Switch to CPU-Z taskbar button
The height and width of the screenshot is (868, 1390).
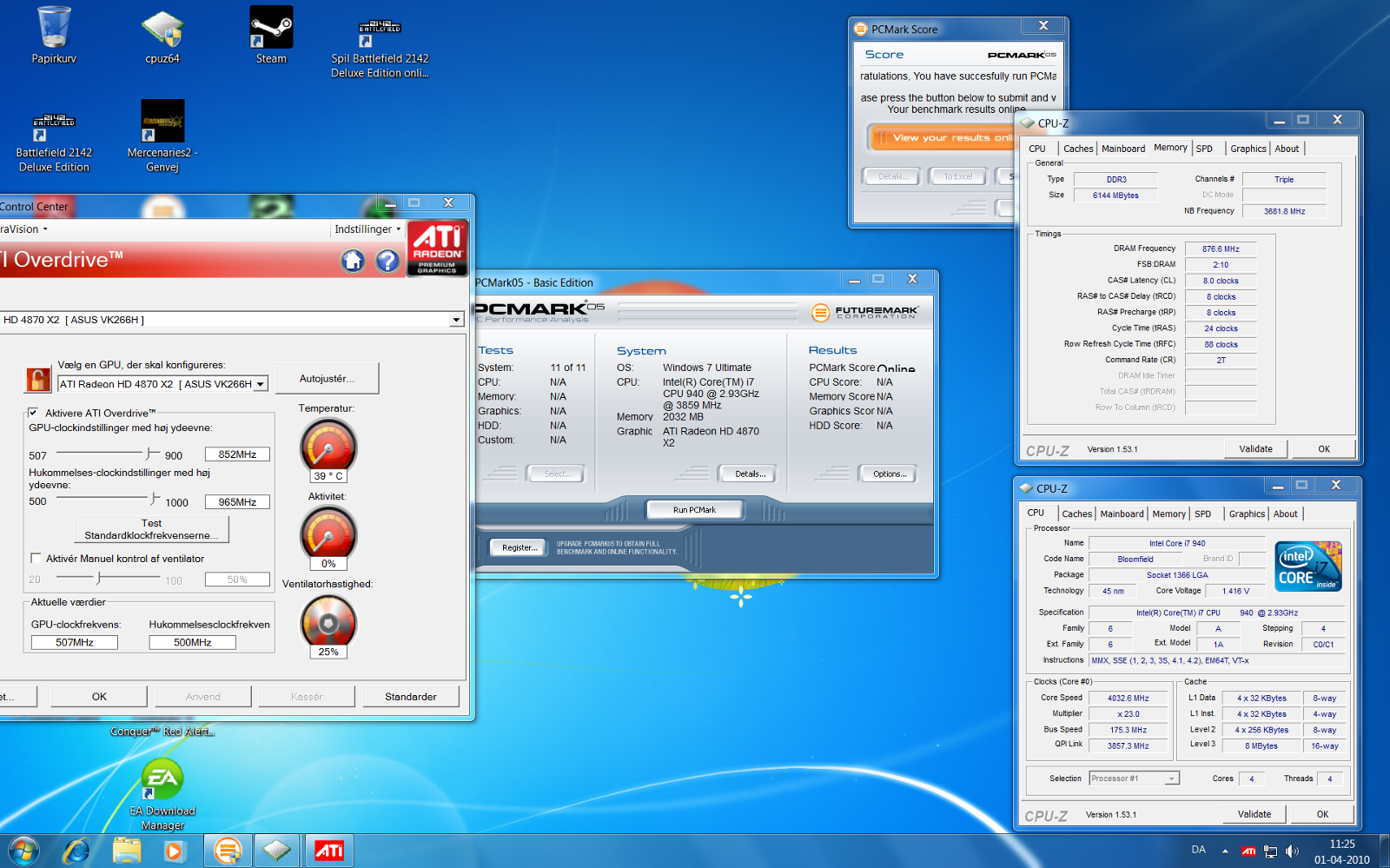click(x=277, y=851)
